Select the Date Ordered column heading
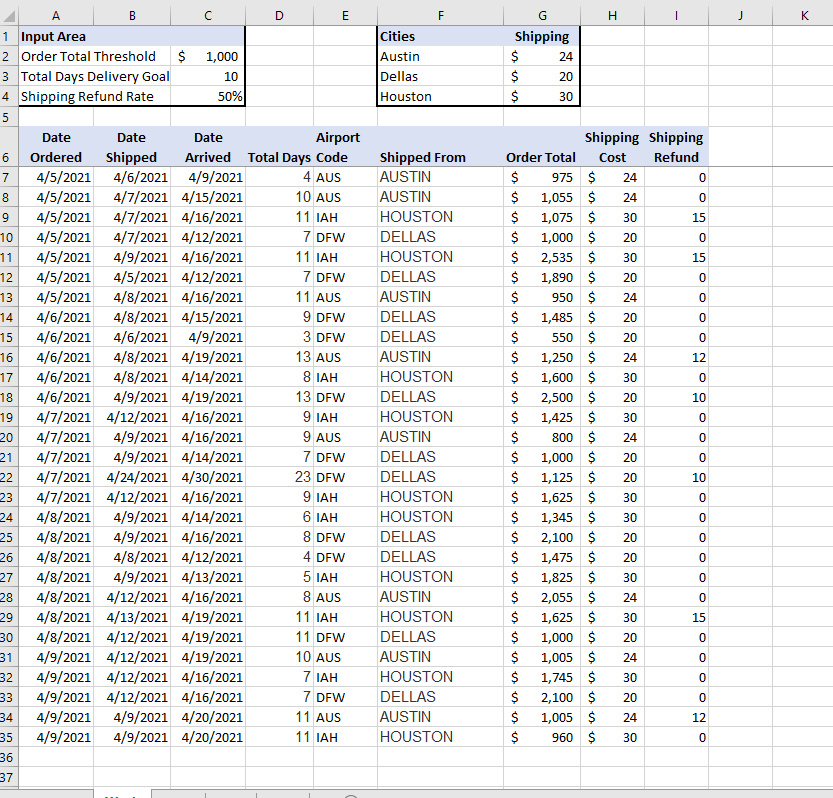The image size is (833, 798). coord(56,147)
